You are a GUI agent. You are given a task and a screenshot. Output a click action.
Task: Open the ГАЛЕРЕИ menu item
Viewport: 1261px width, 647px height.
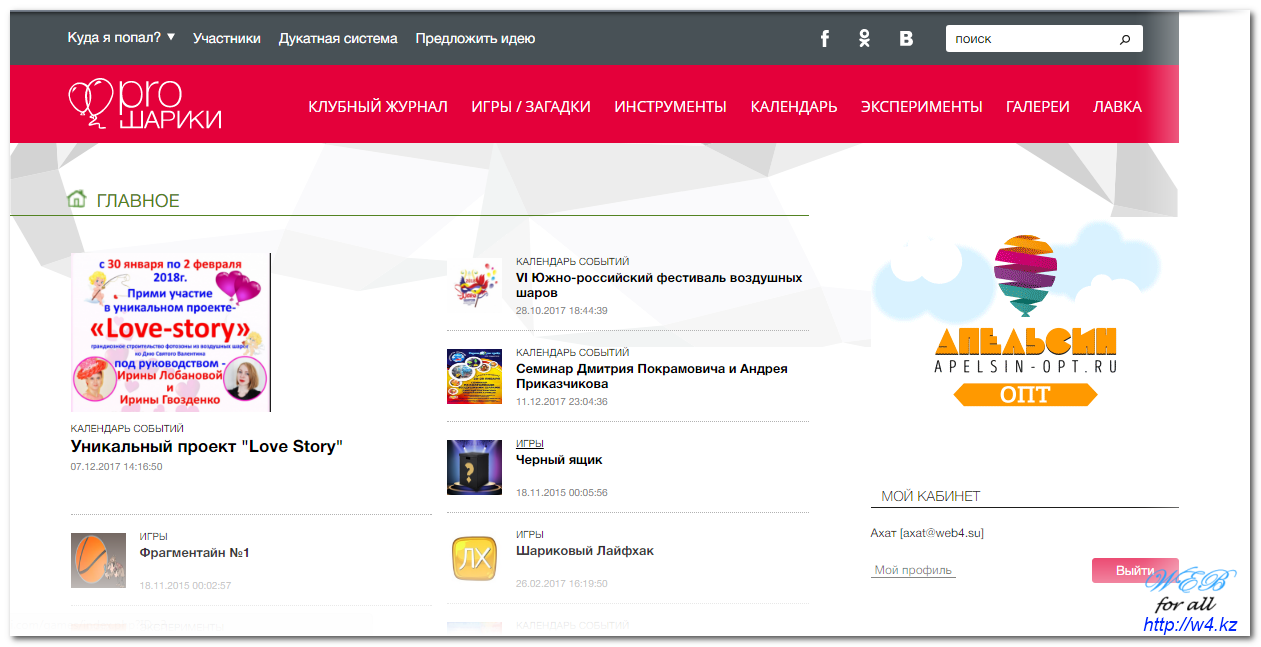pos(1038,106)
